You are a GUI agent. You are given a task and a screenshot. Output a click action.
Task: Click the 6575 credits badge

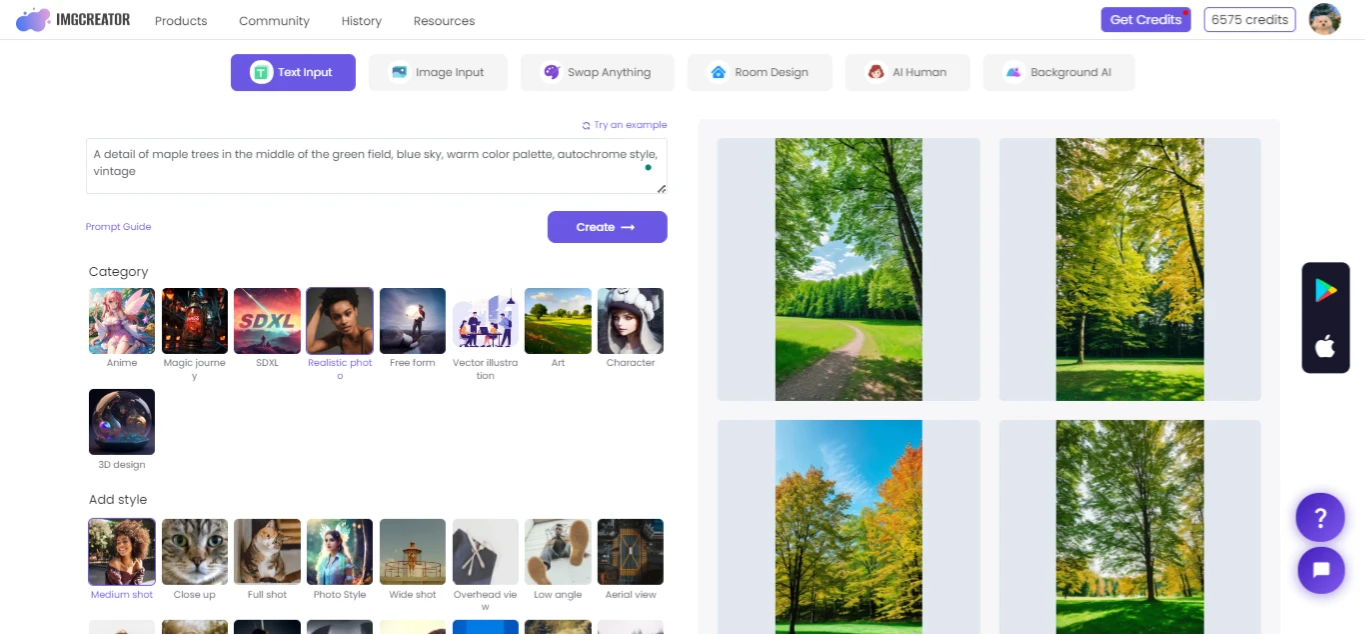[1249, 20]
